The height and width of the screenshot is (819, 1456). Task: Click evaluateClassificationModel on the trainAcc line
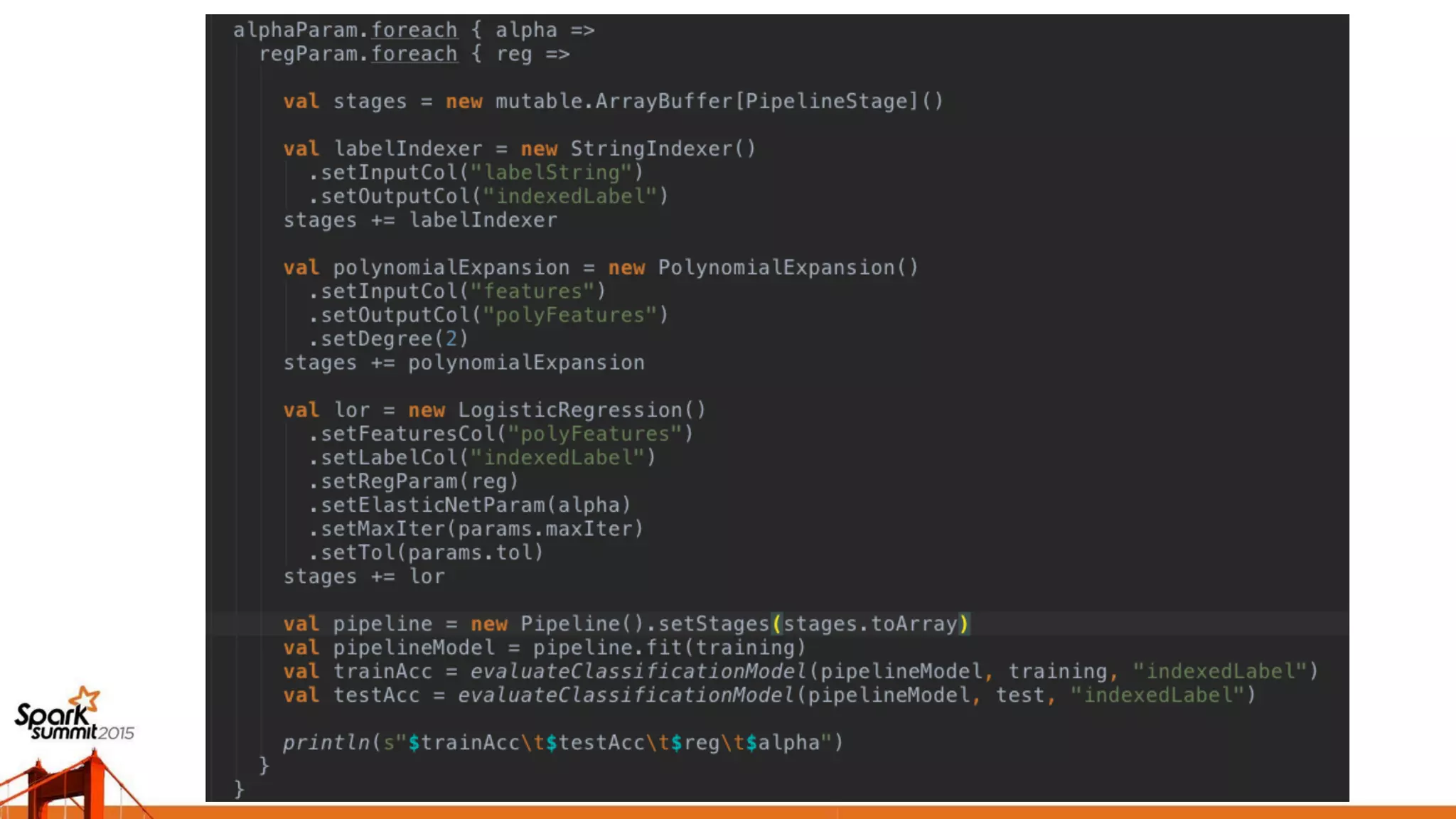(x=638, y=671)
